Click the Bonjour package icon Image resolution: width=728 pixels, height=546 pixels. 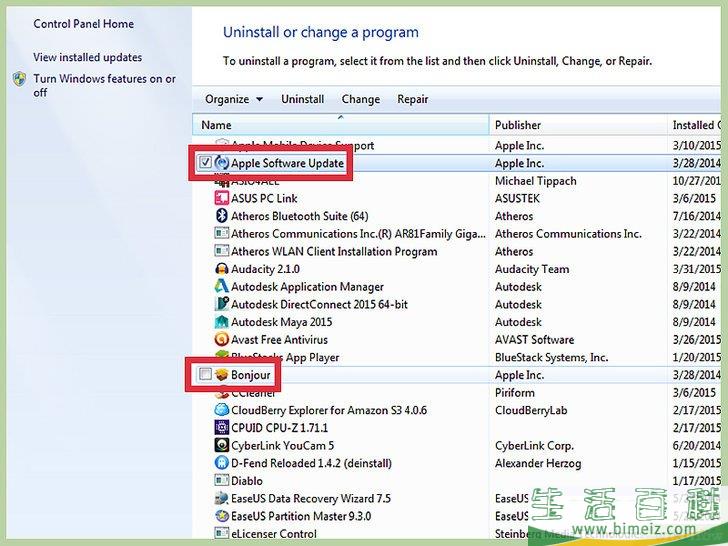point(221,374)
